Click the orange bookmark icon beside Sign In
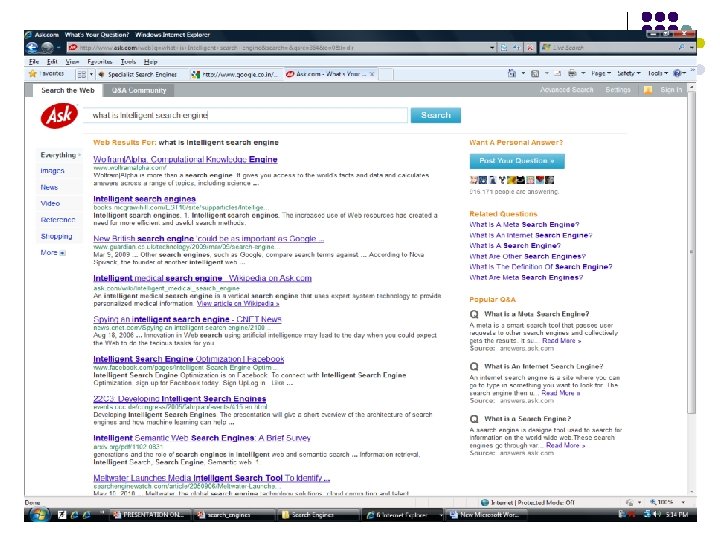Image resolution: width=720 pixels, height=540 pixels. [648, 90]
